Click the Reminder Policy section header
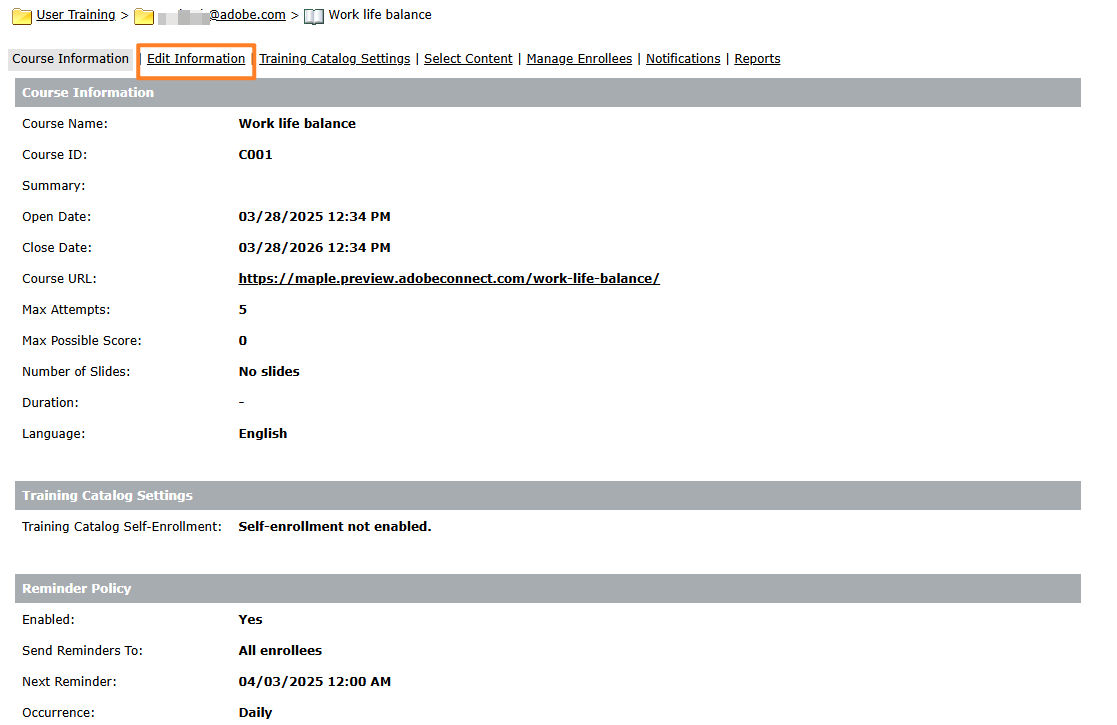This screenshot has height=725, width=1117. [x=548, y=589]
